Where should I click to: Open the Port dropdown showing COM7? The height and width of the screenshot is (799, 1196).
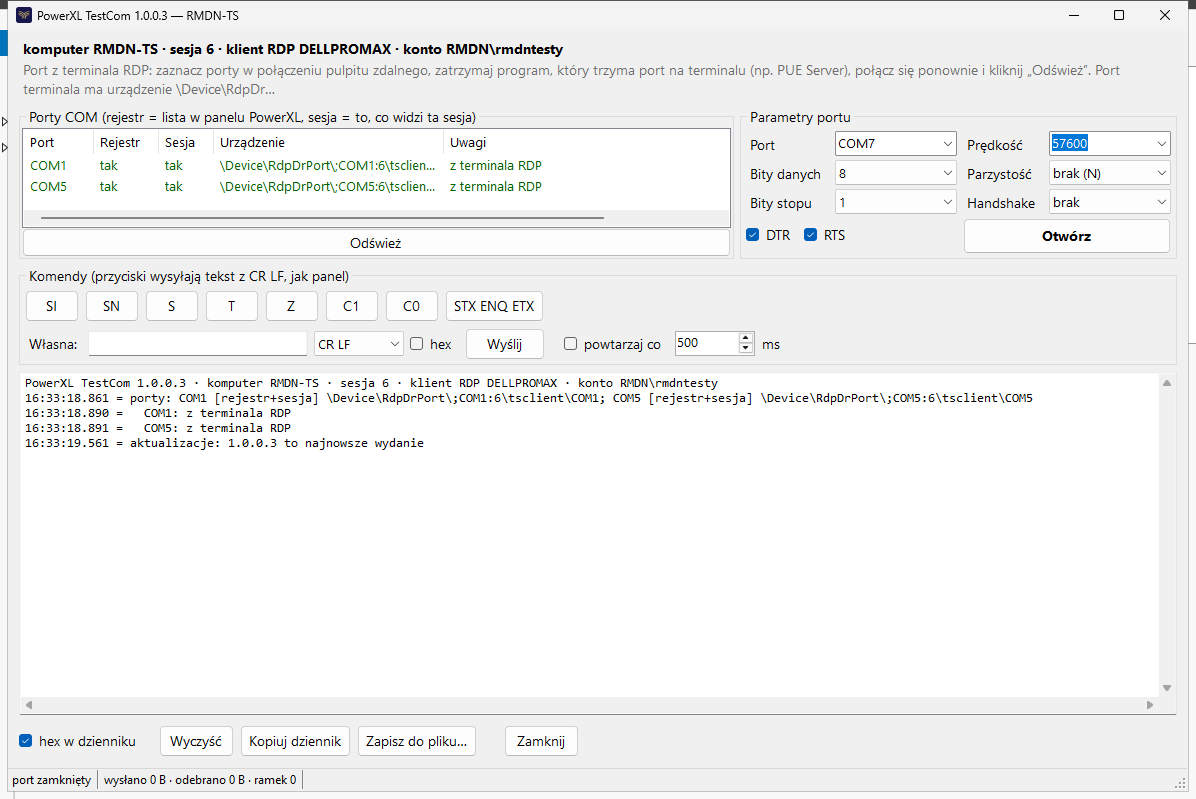(x=895, y=143)
